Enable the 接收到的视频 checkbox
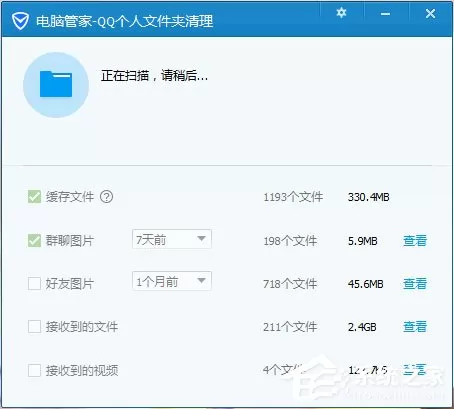Image resolution: width=454 pixels, height=409 pixels. (x=34, y=370)
